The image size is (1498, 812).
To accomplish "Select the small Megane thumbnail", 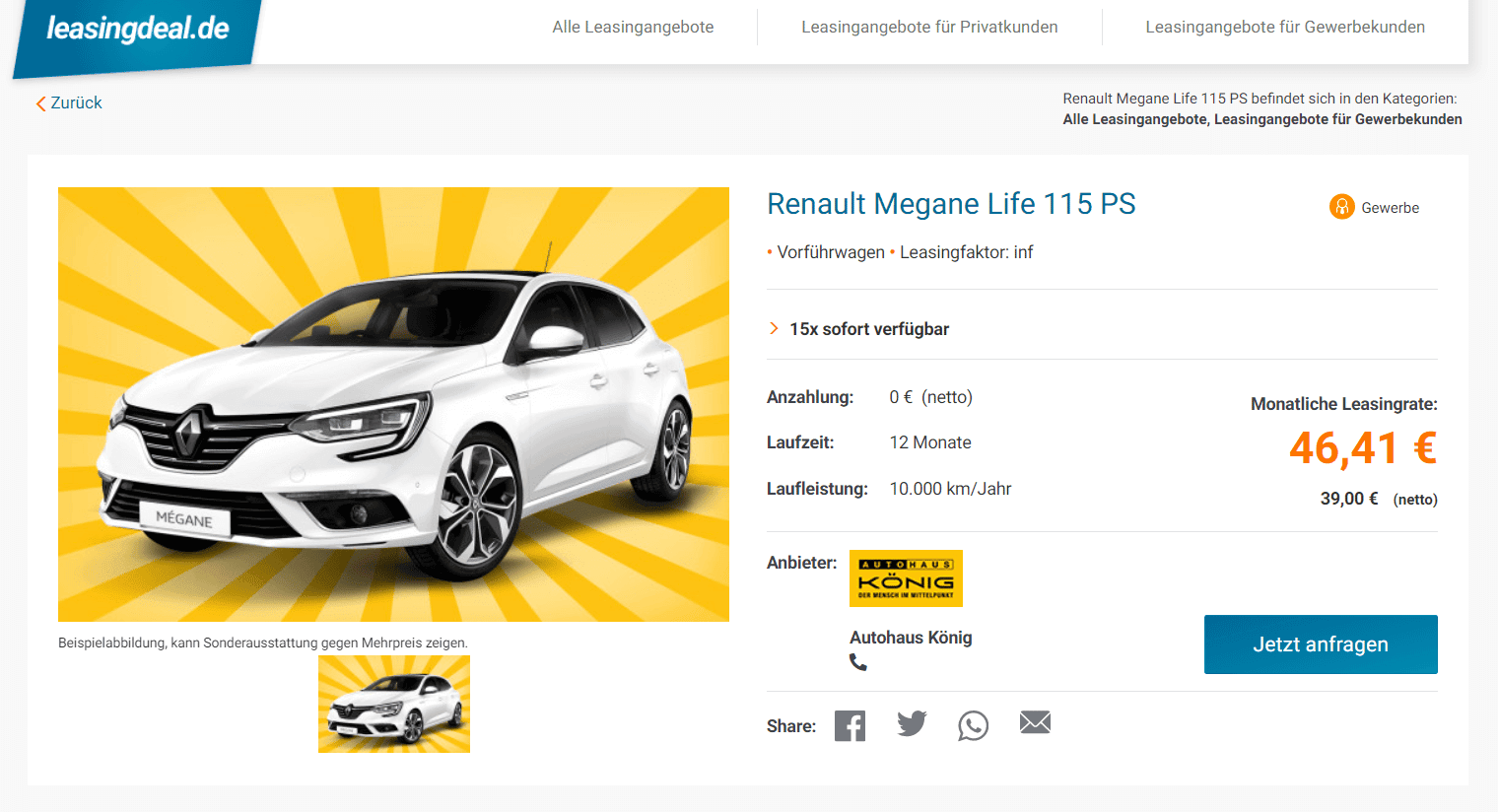I will click(x=394, y=705).
